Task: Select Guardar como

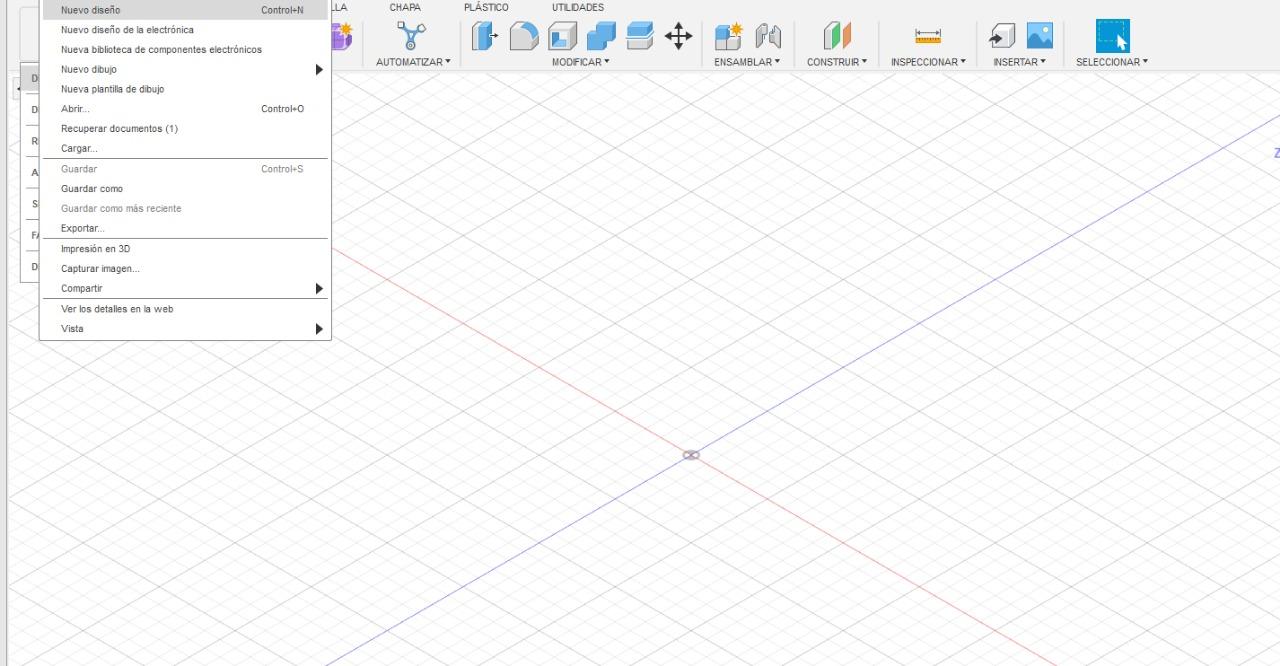Action: pyautogui.click(x=185, y=188)
